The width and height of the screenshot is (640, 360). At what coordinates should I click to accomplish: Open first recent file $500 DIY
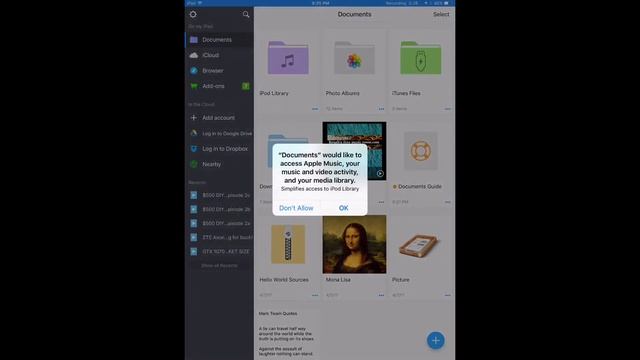click(x=219, y=195)
